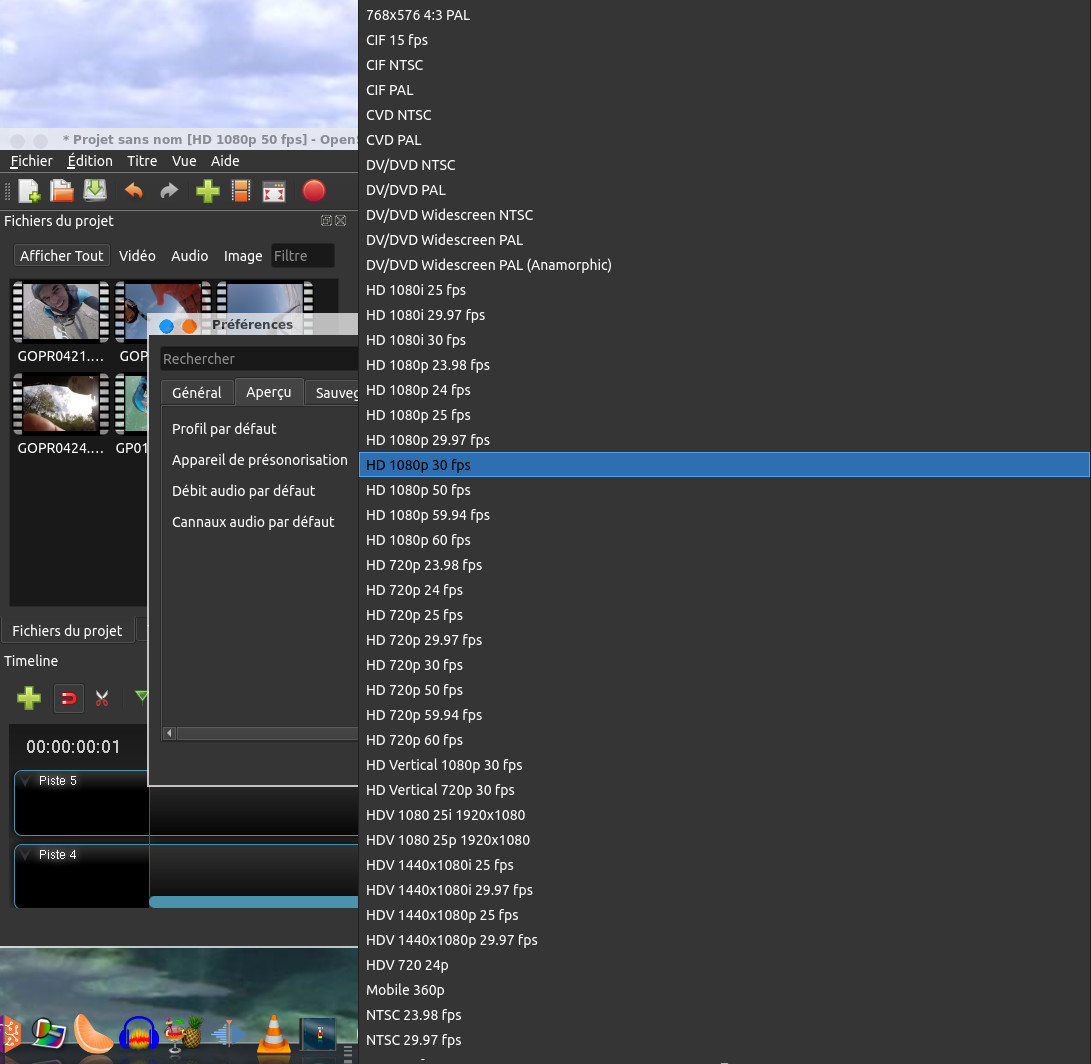Launch VLC from the dock
1091x1064 pixels.
(x=273, y=1034)
